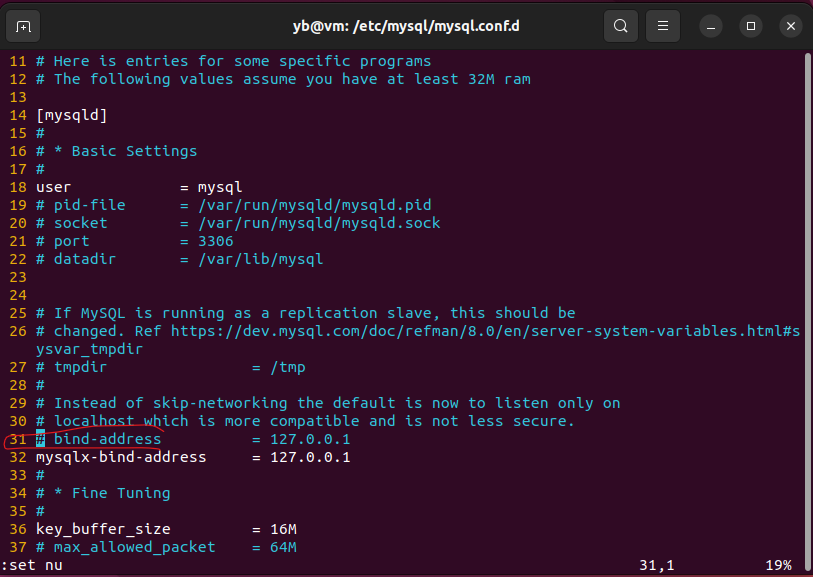
Task: Click the port value 3306
Action: click(216, 241)
